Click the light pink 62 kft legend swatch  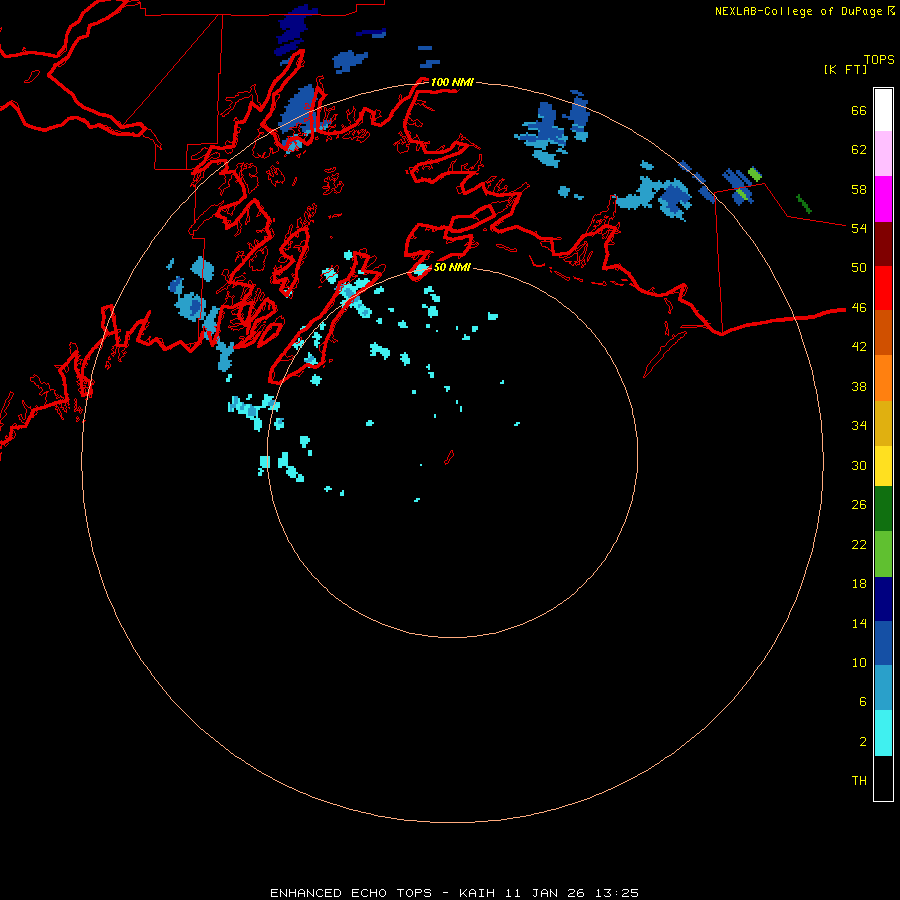tap(883, 154)
